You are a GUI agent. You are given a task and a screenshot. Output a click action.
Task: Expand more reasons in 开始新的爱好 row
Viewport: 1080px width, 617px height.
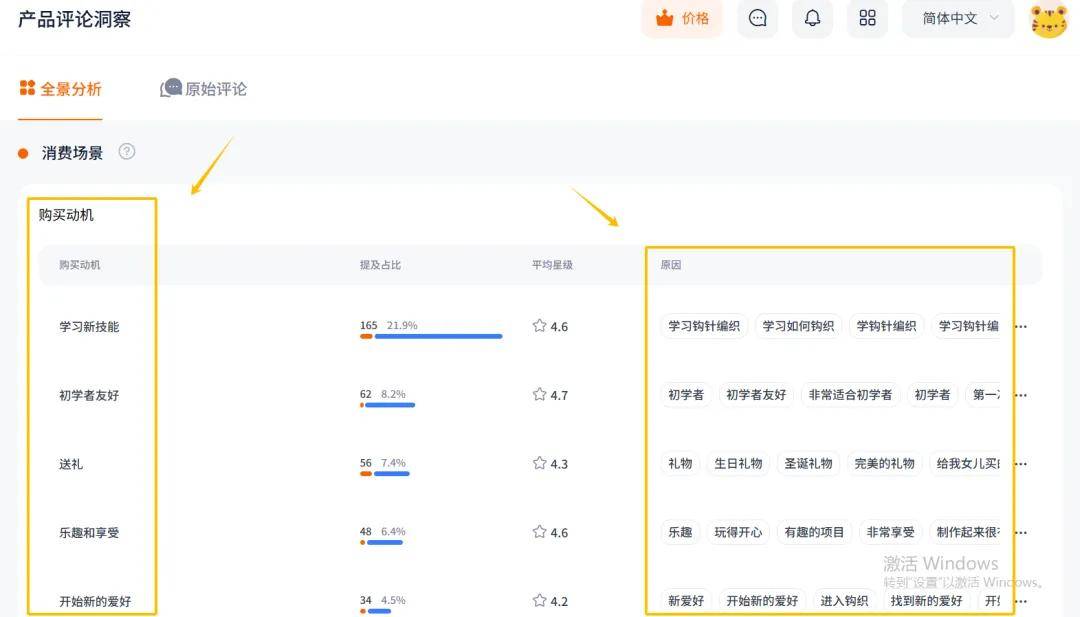pos(1021,601)
